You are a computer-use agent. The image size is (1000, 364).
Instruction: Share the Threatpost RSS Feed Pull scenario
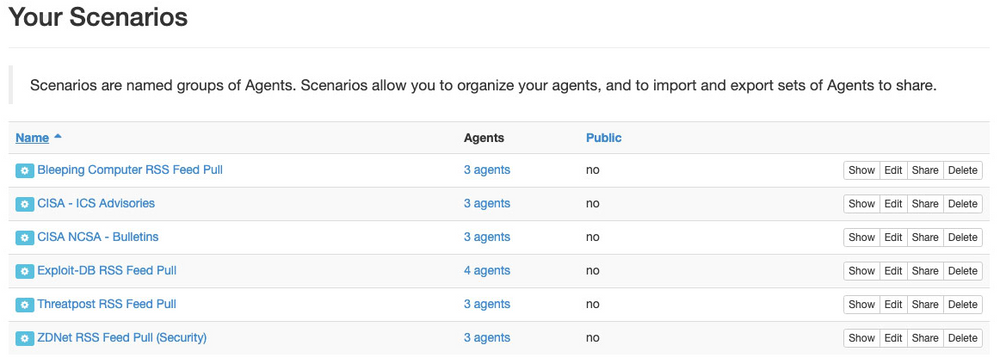pyautogui.click(x=925, y=304)
